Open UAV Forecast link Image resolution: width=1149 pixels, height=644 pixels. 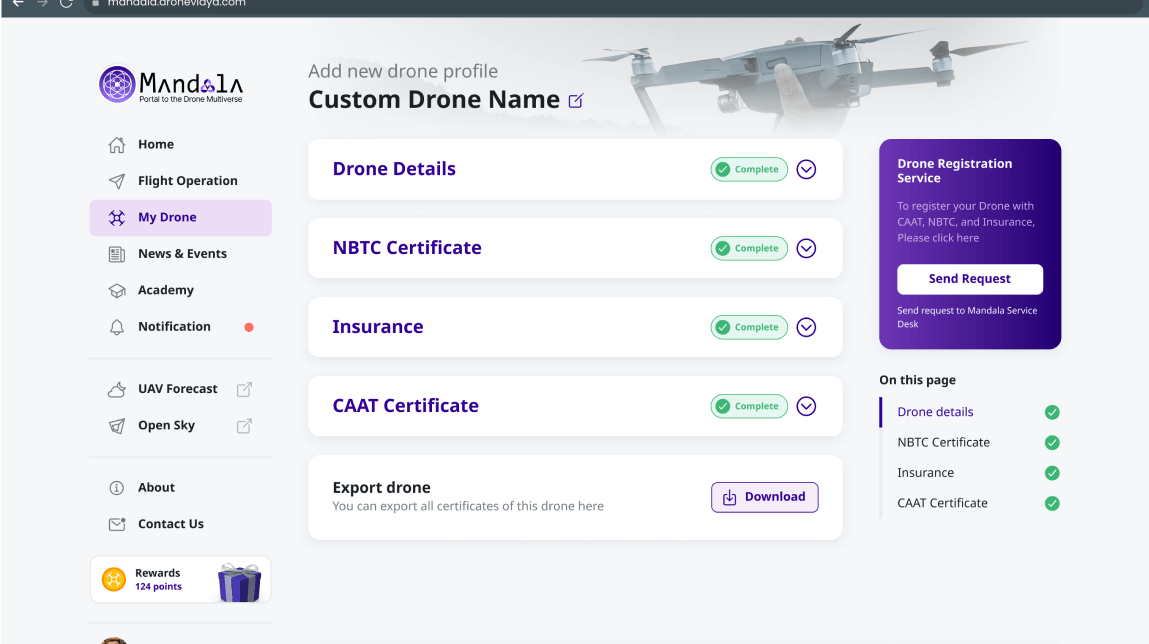pos(180,390)
